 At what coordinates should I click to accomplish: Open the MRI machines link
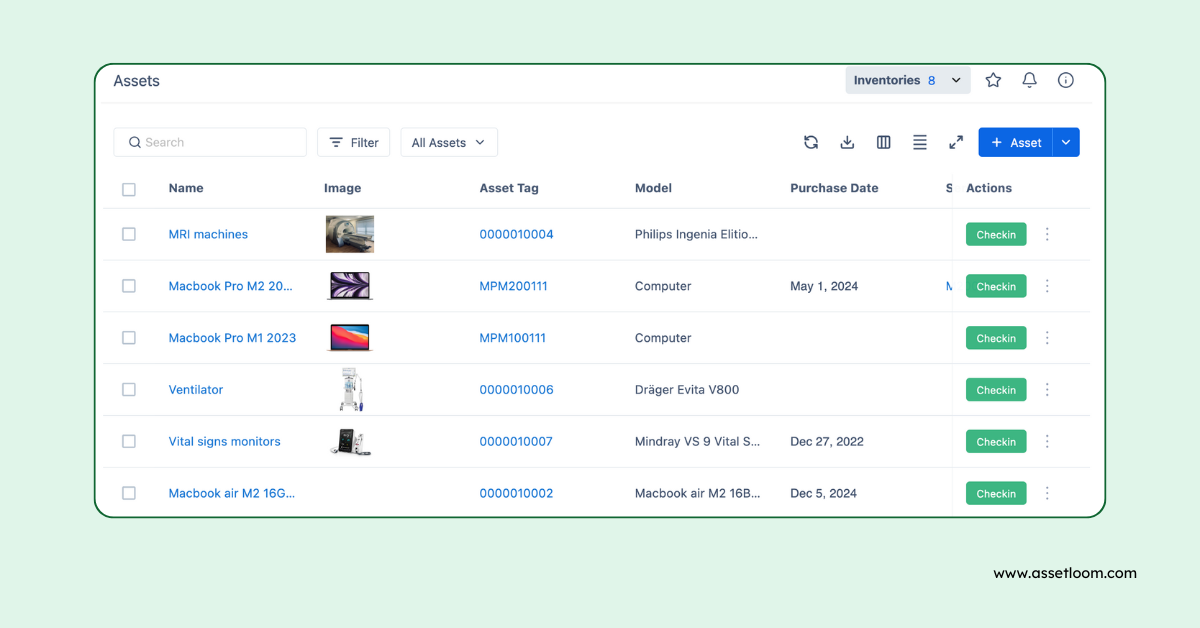click(208, 234)
